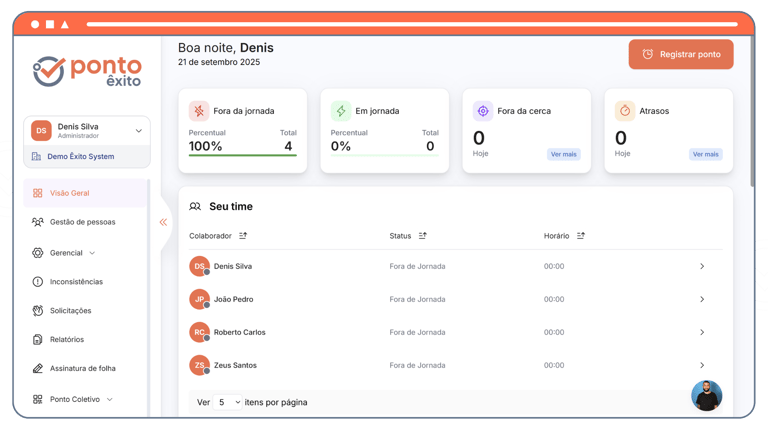Sort team table by Status column icon
Screen dimensions: 768x431
pos(423,236)
